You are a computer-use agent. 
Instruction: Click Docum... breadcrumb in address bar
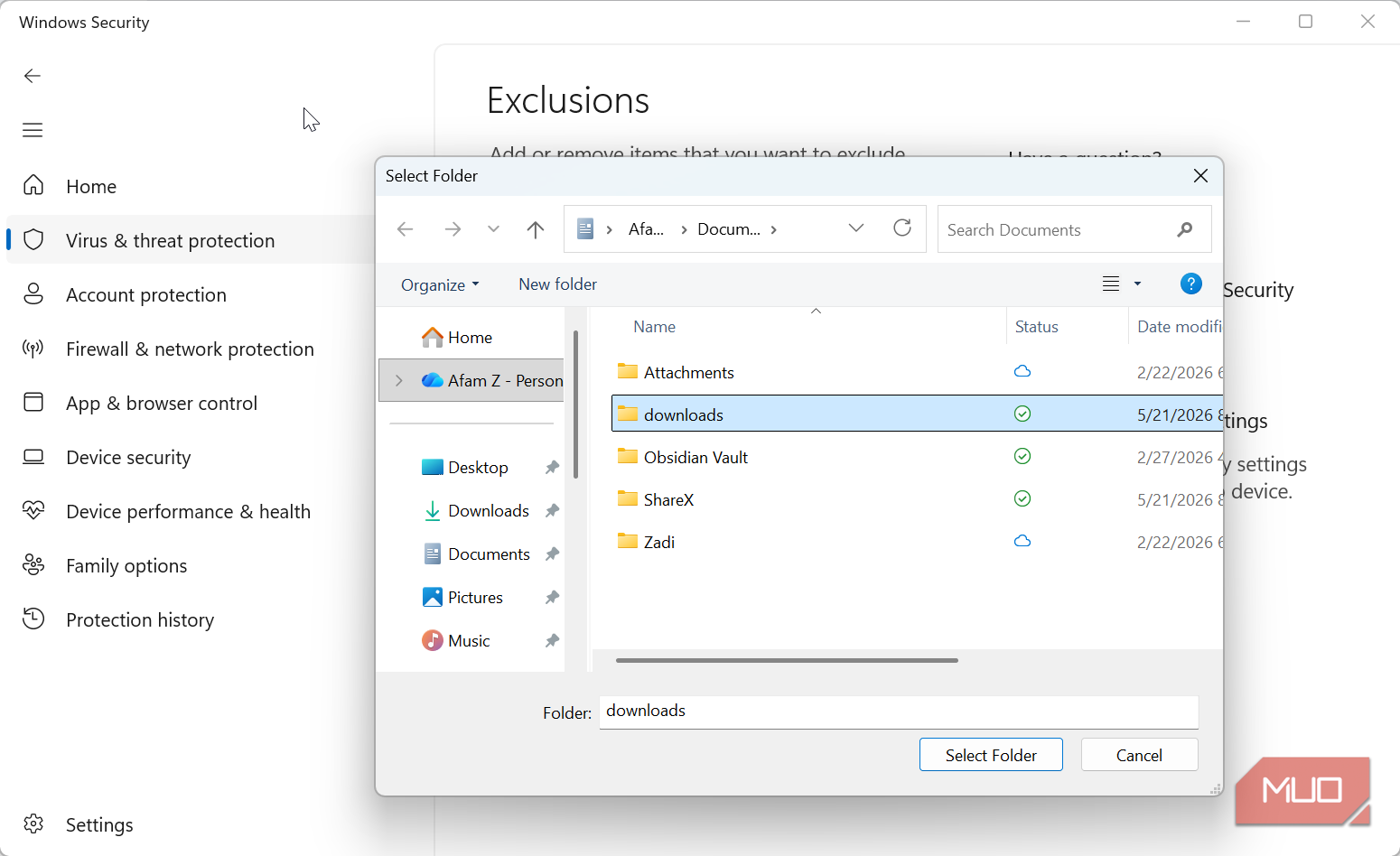(x=729, y=229)
